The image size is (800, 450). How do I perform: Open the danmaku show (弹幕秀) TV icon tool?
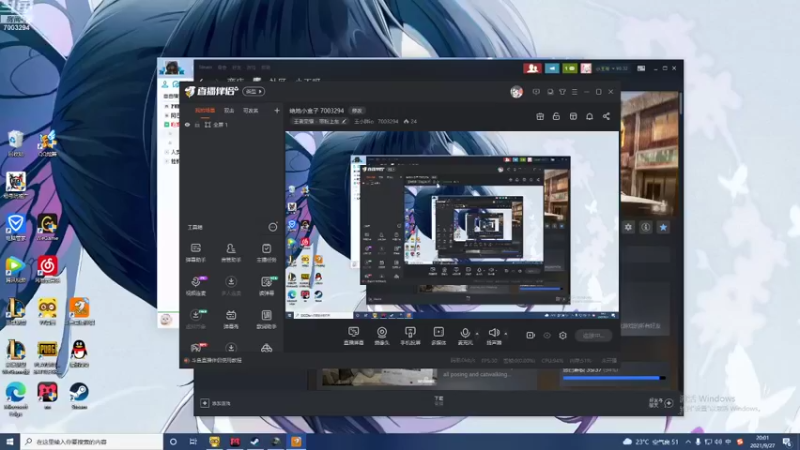231,319
